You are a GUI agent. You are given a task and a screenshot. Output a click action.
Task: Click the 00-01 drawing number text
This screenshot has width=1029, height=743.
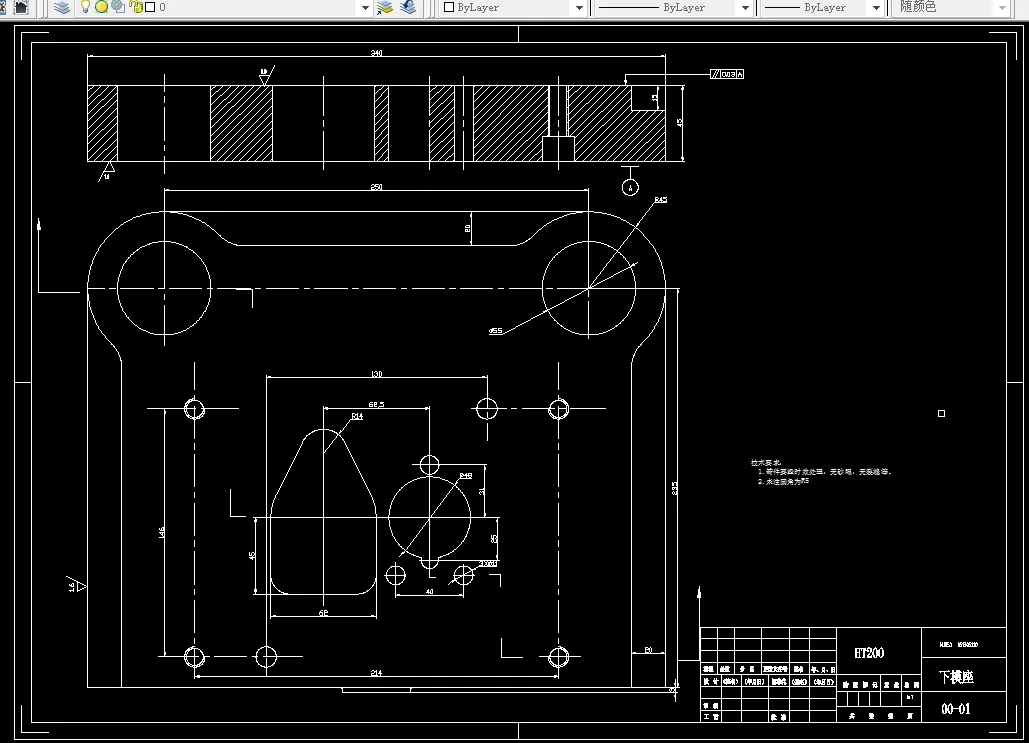click(956, 709)
